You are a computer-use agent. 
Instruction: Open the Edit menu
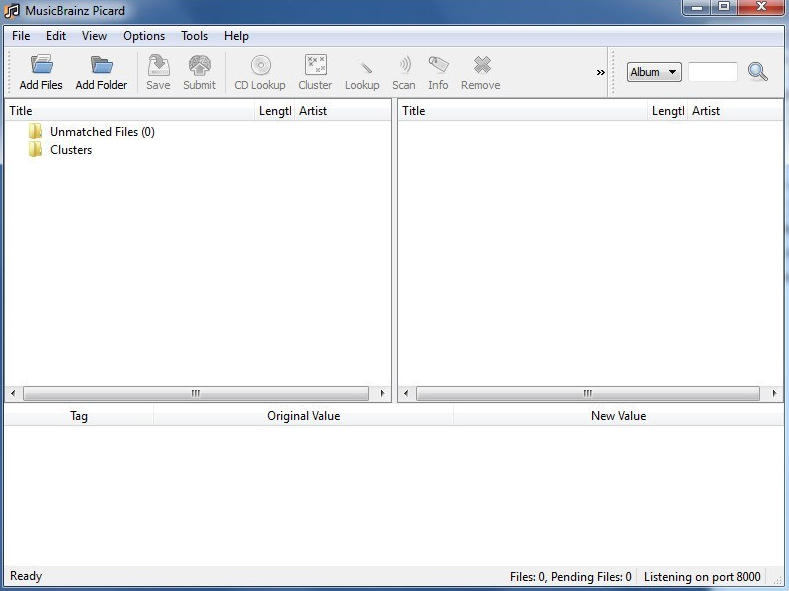point(56,36)
